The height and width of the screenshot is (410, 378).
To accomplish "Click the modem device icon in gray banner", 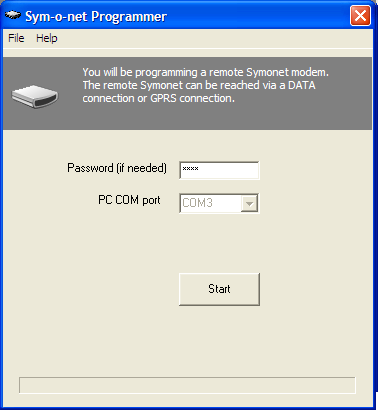I will click(x=35, y=96).
